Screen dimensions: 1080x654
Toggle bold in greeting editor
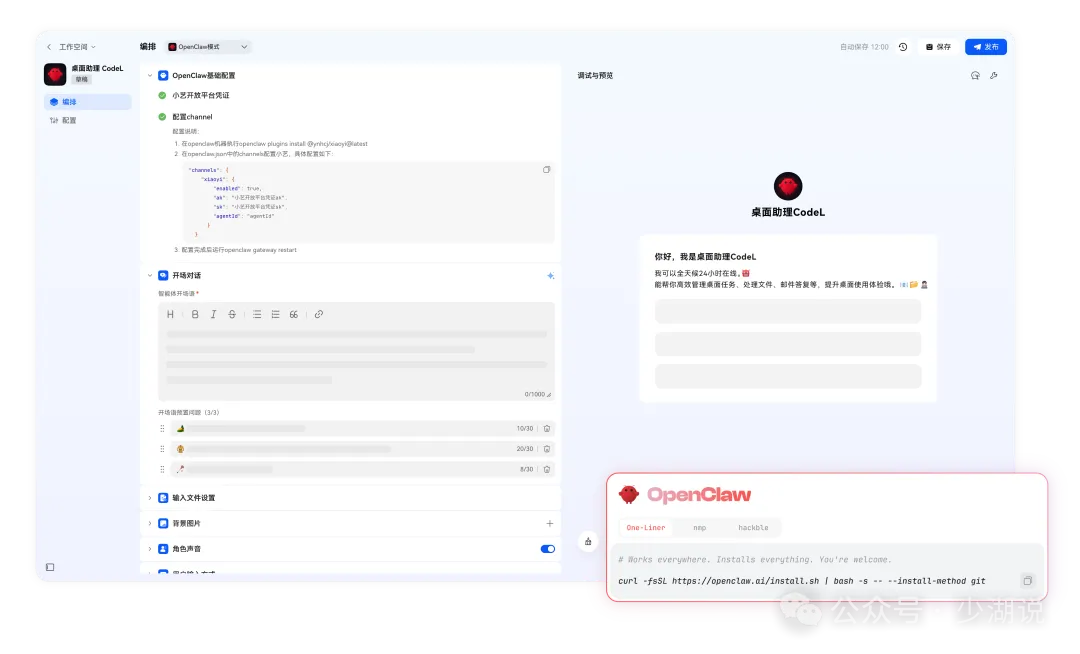pyautogui.click(x=195, y=315)
